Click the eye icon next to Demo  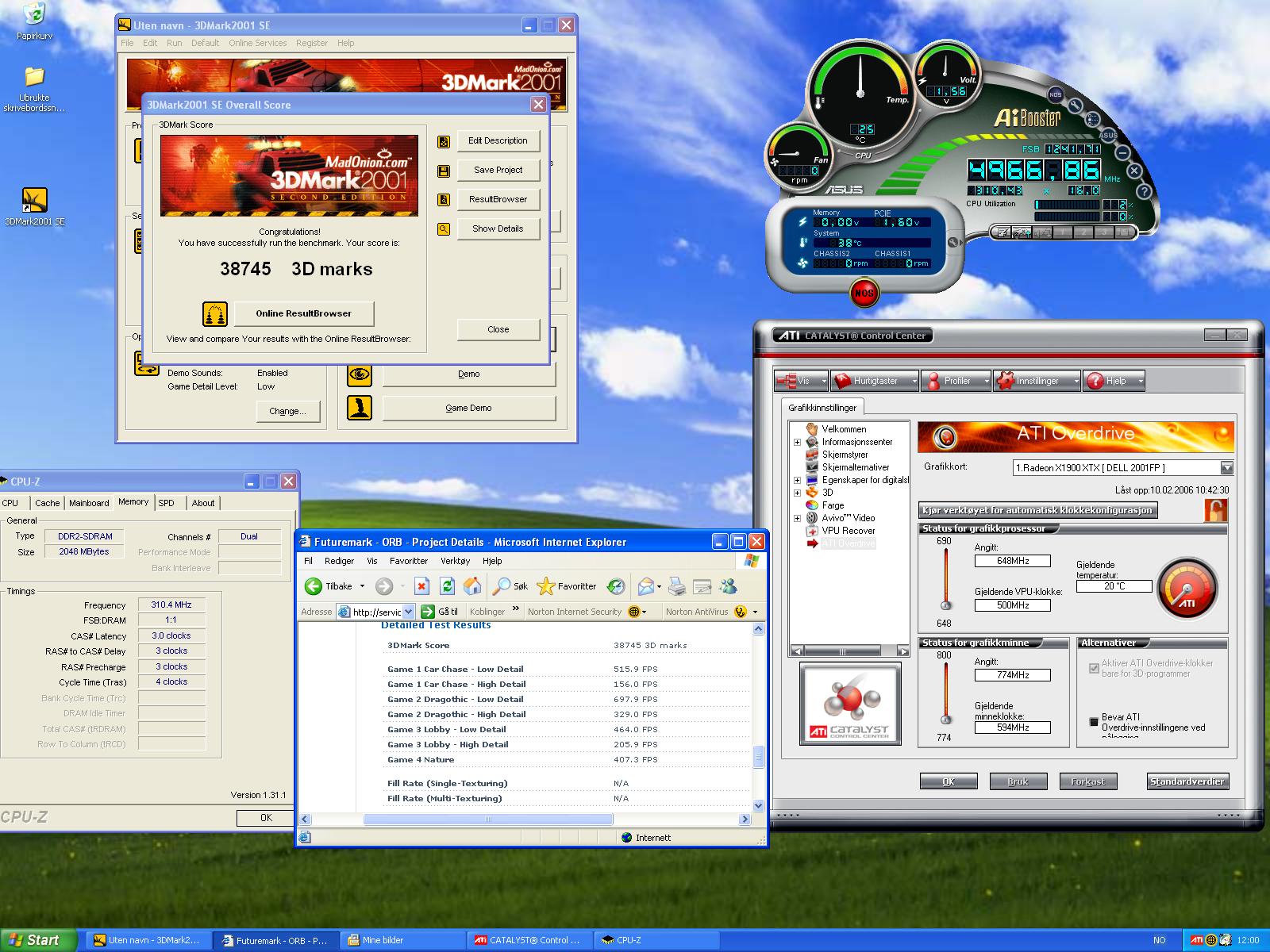[360, 374]
